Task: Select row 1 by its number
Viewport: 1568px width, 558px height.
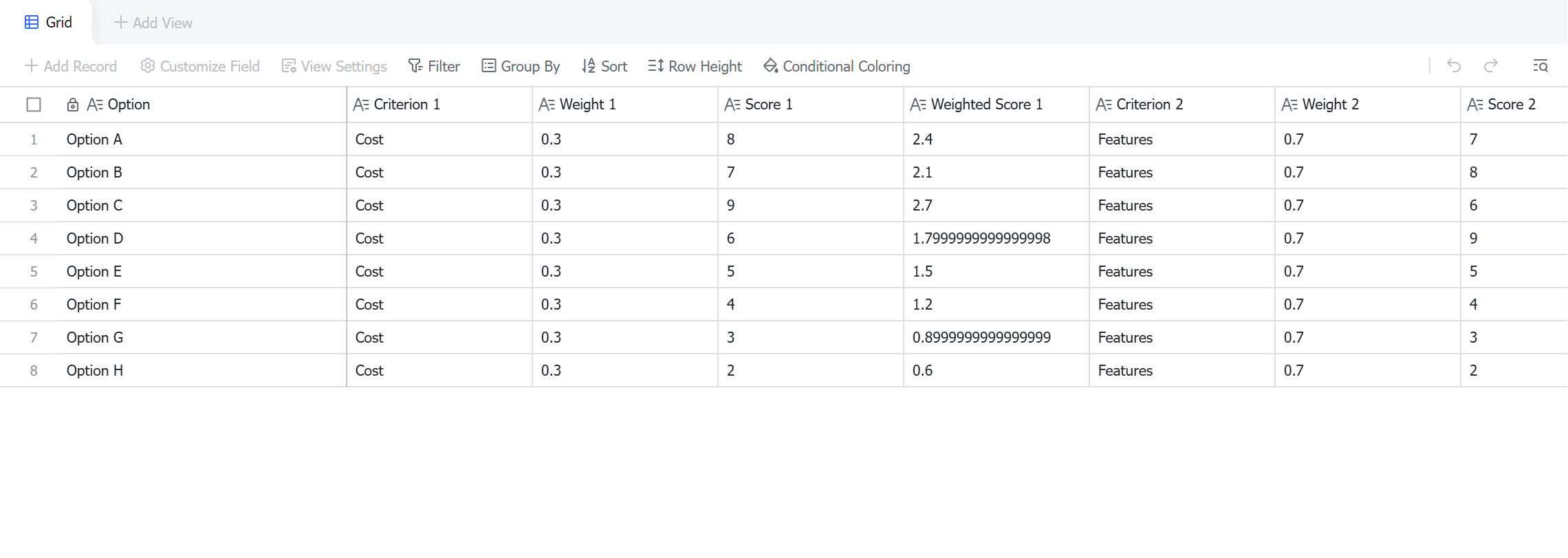Action: pos(33,140)
